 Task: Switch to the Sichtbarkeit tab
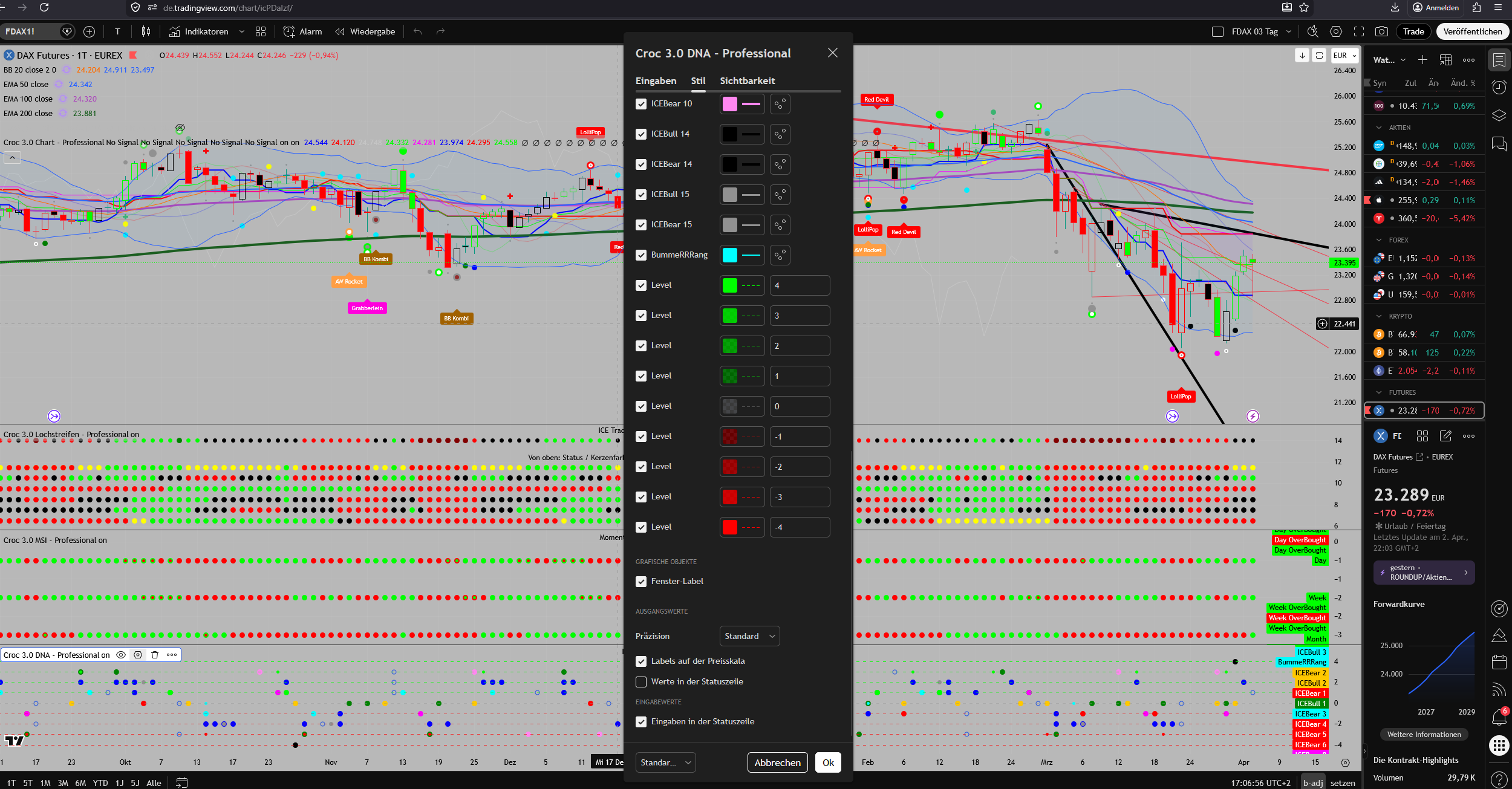[747, 80]
